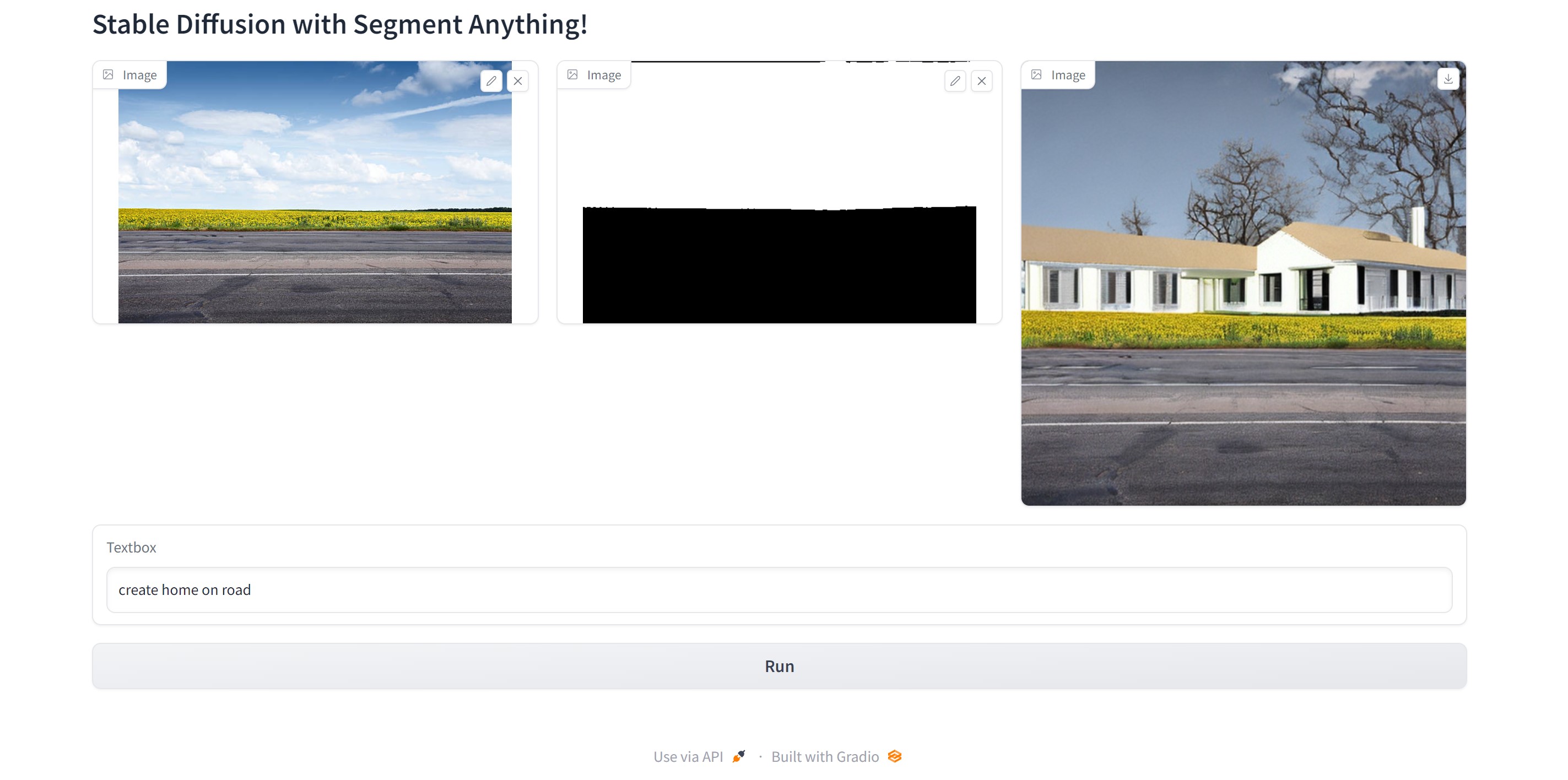This screenshot has height=780, width=1568.
Task: Click the Image label on output panel
Action: click(x=1068, y=75)
